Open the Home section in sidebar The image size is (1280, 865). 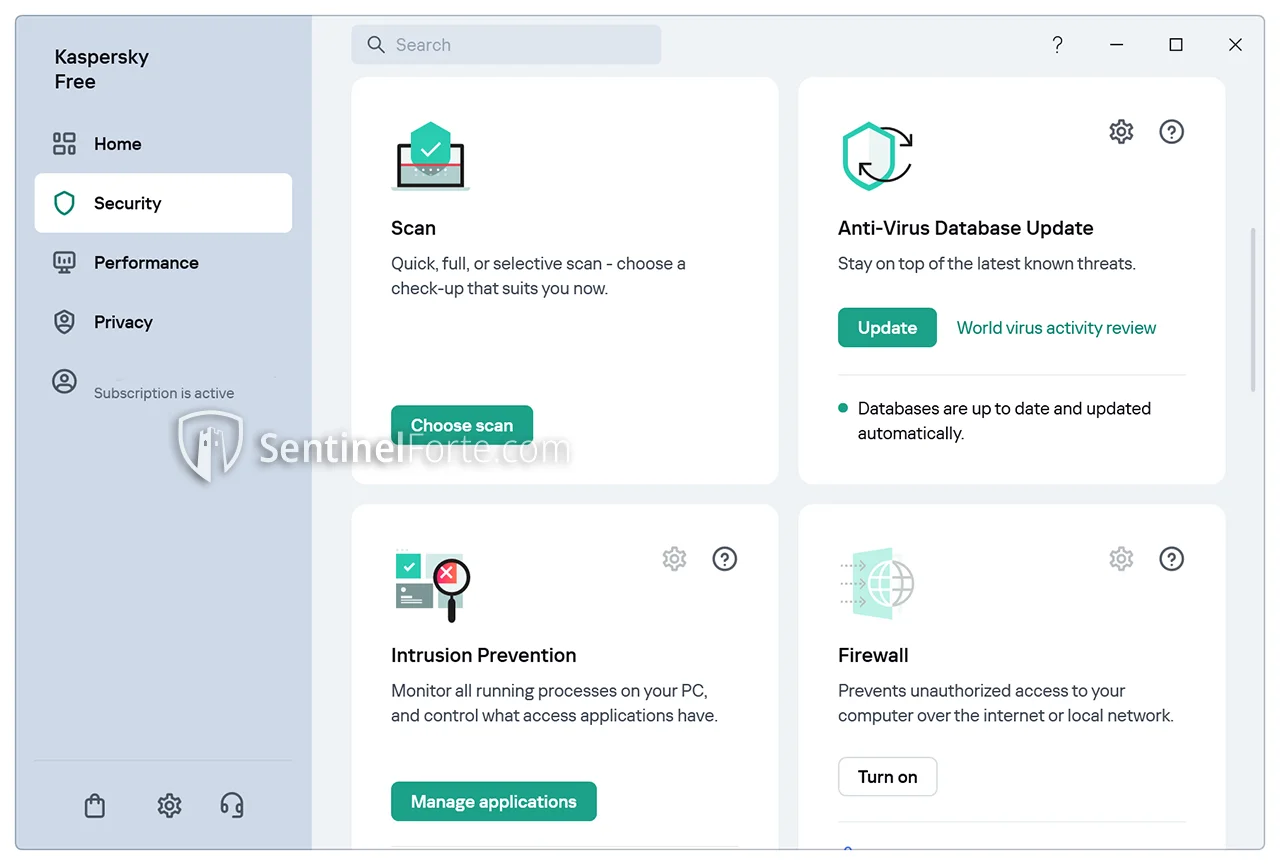point(163,144)
